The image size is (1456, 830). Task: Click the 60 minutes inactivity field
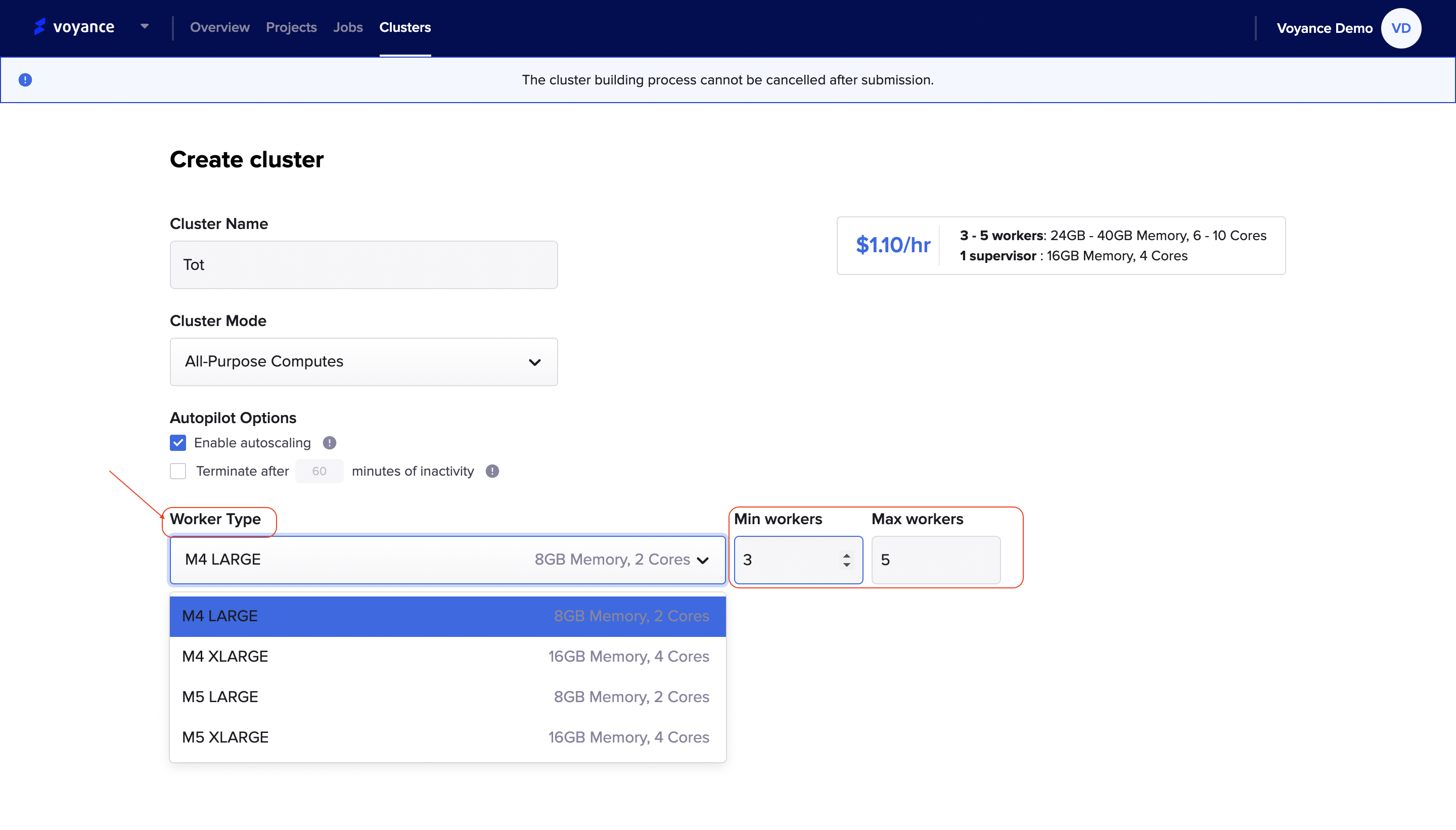point(319,471)
